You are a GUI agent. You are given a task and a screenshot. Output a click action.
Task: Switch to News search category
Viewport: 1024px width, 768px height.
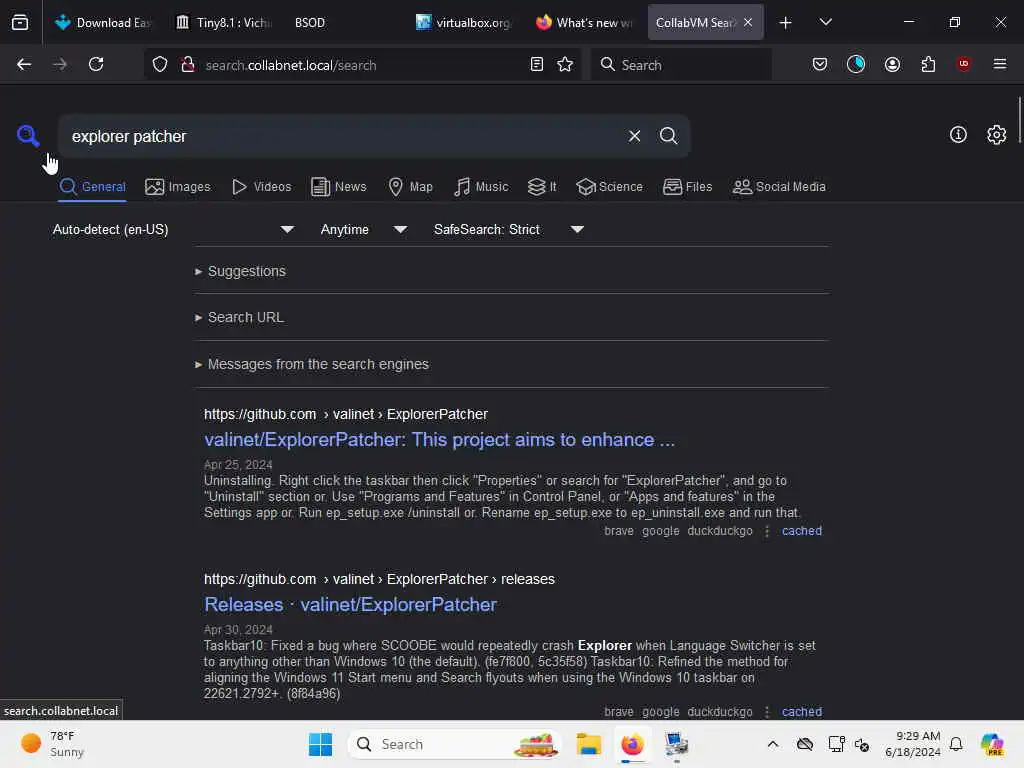point(338,187)
